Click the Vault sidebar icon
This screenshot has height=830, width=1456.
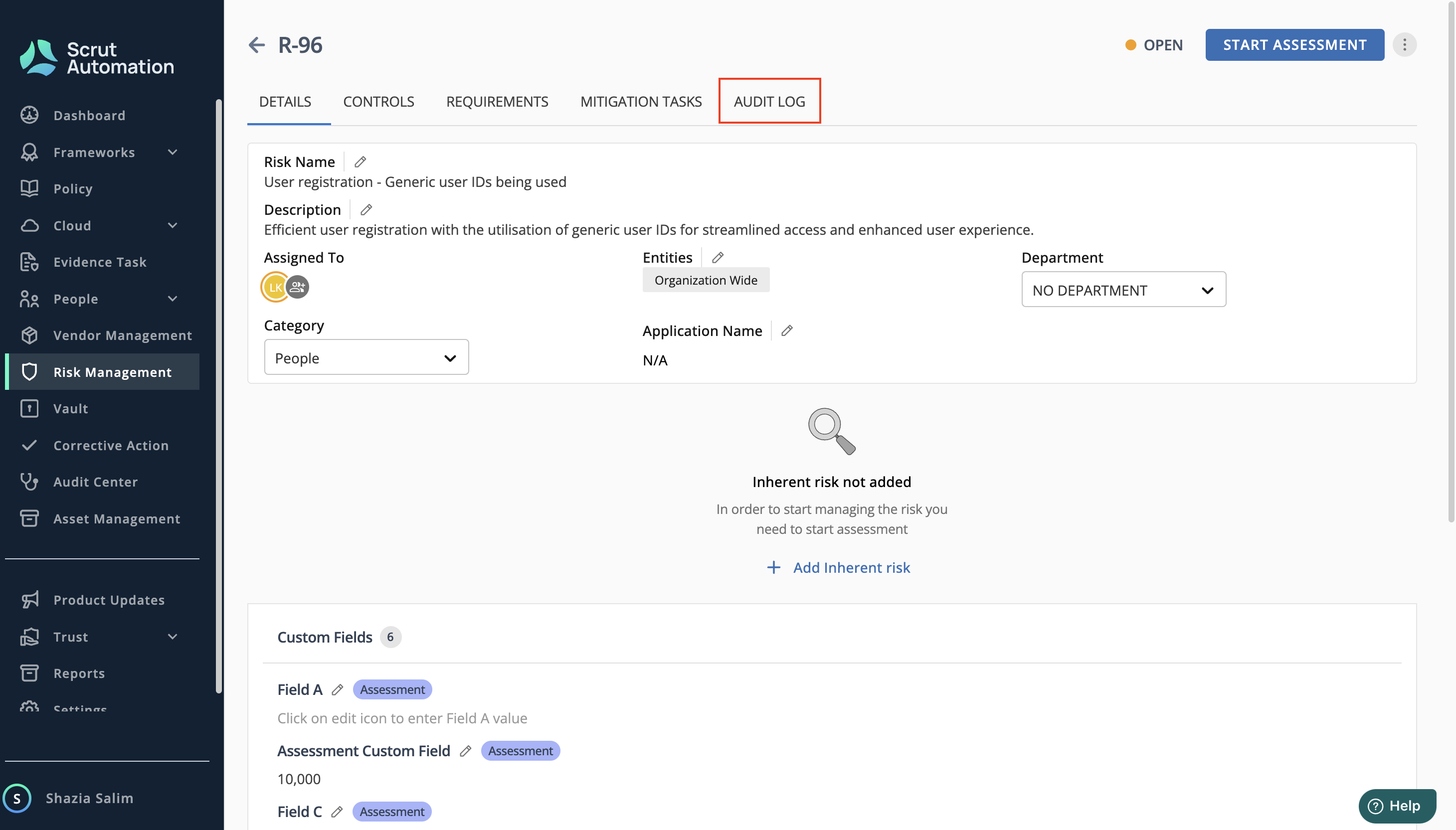click(x=29, y=408)
